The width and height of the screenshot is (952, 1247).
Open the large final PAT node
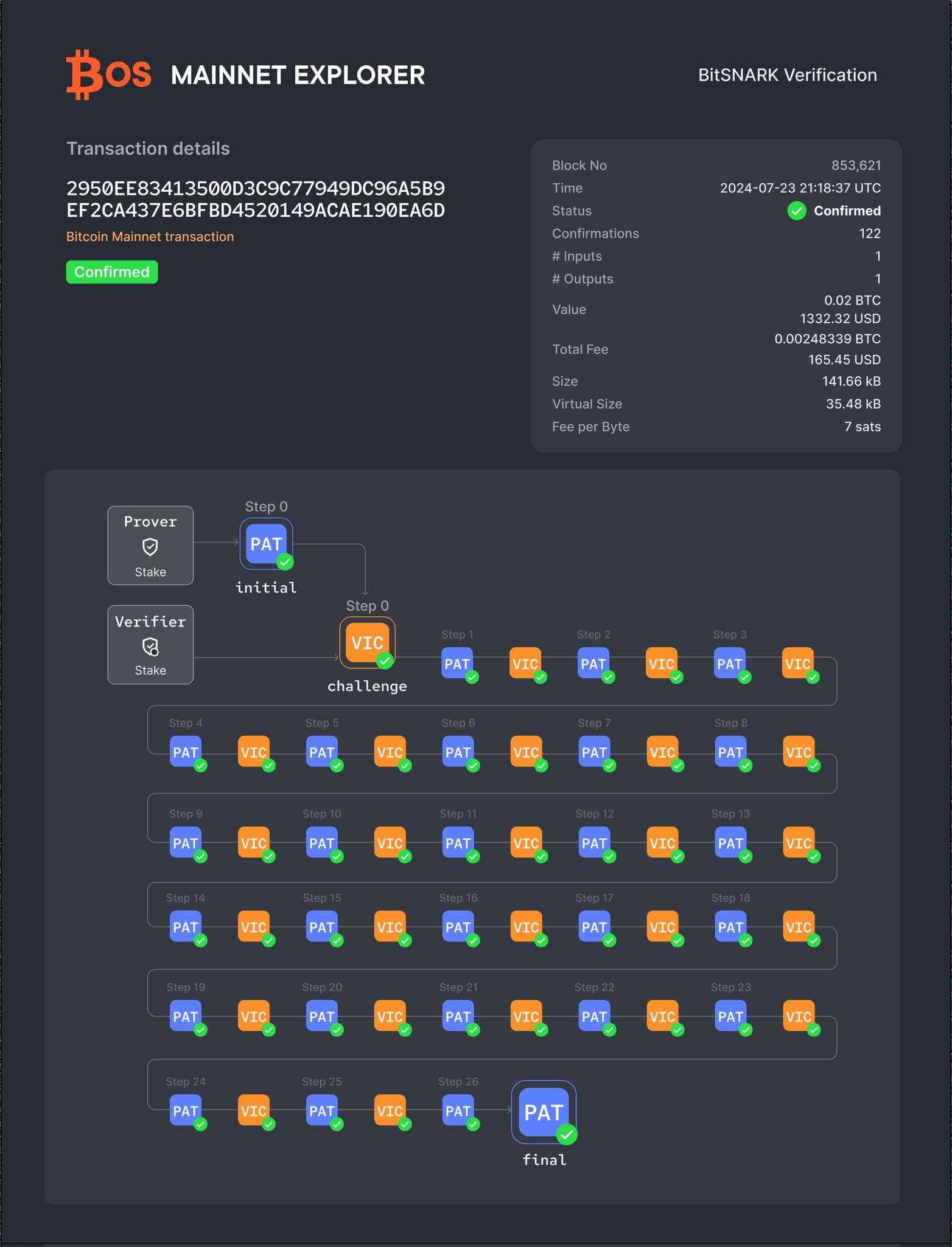[x=544, y=1112]
